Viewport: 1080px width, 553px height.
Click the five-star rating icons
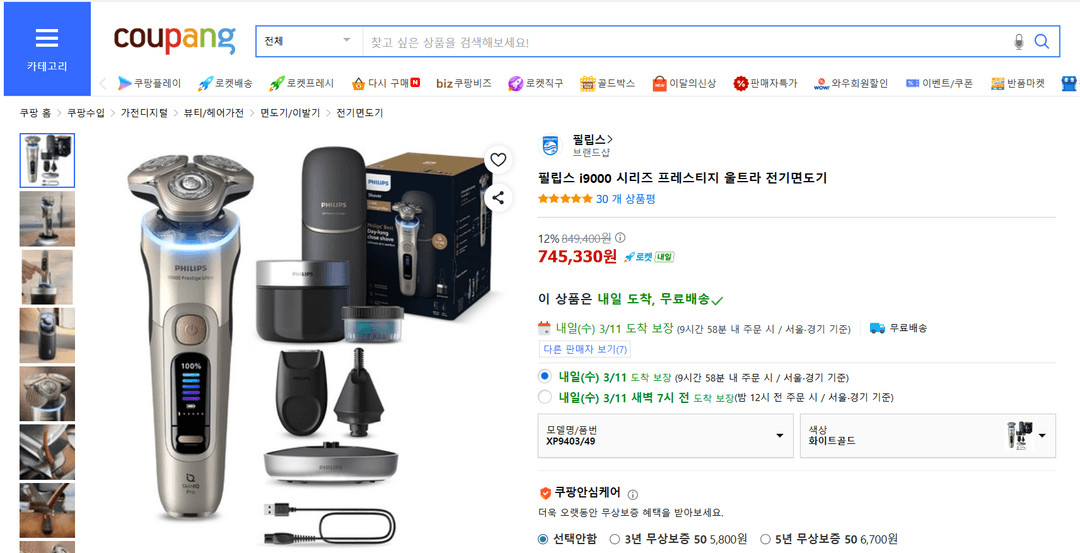click(x=565, y=199)
